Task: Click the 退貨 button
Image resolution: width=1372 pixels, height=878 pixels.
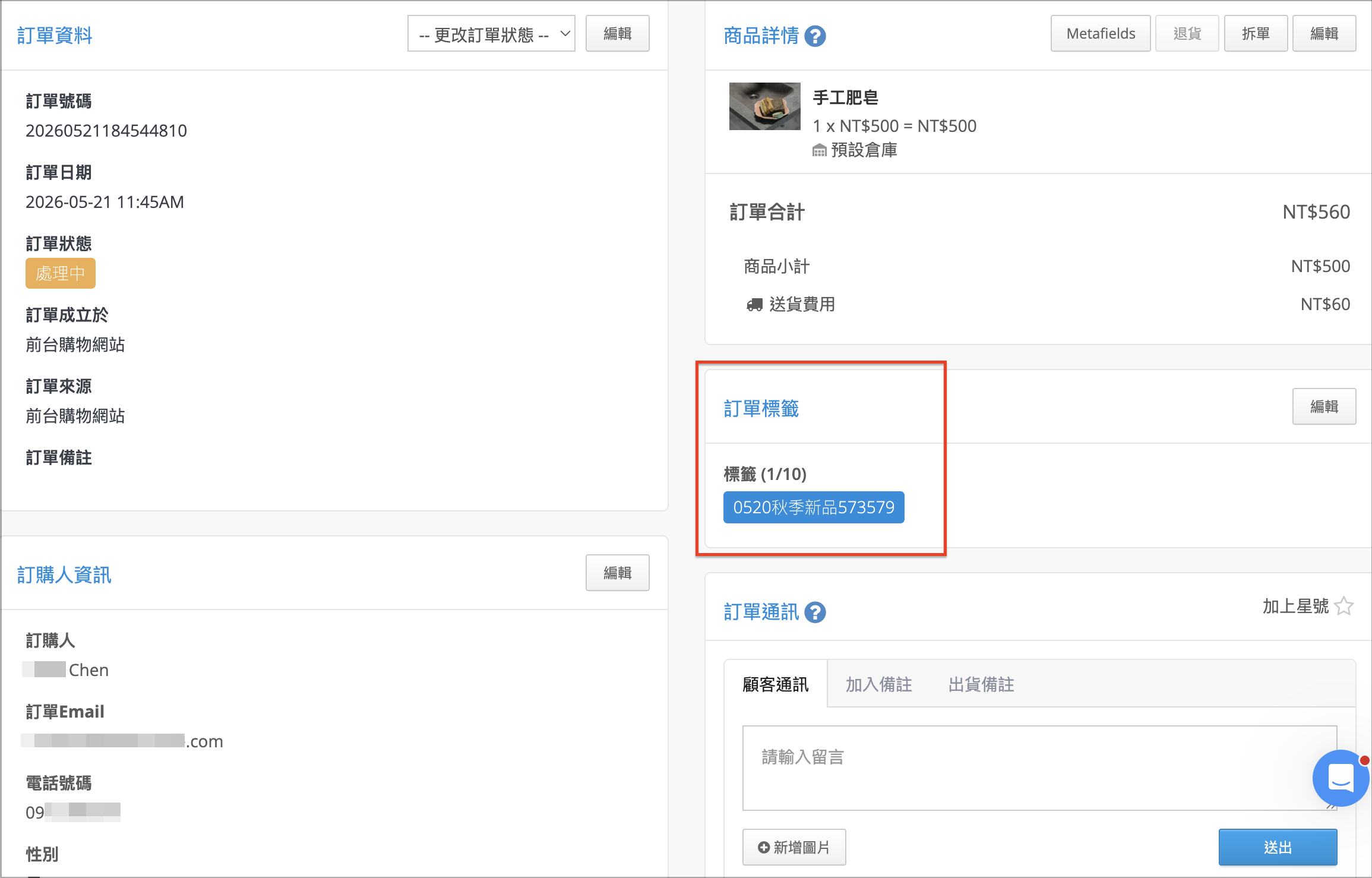Action: [1187, 34]
